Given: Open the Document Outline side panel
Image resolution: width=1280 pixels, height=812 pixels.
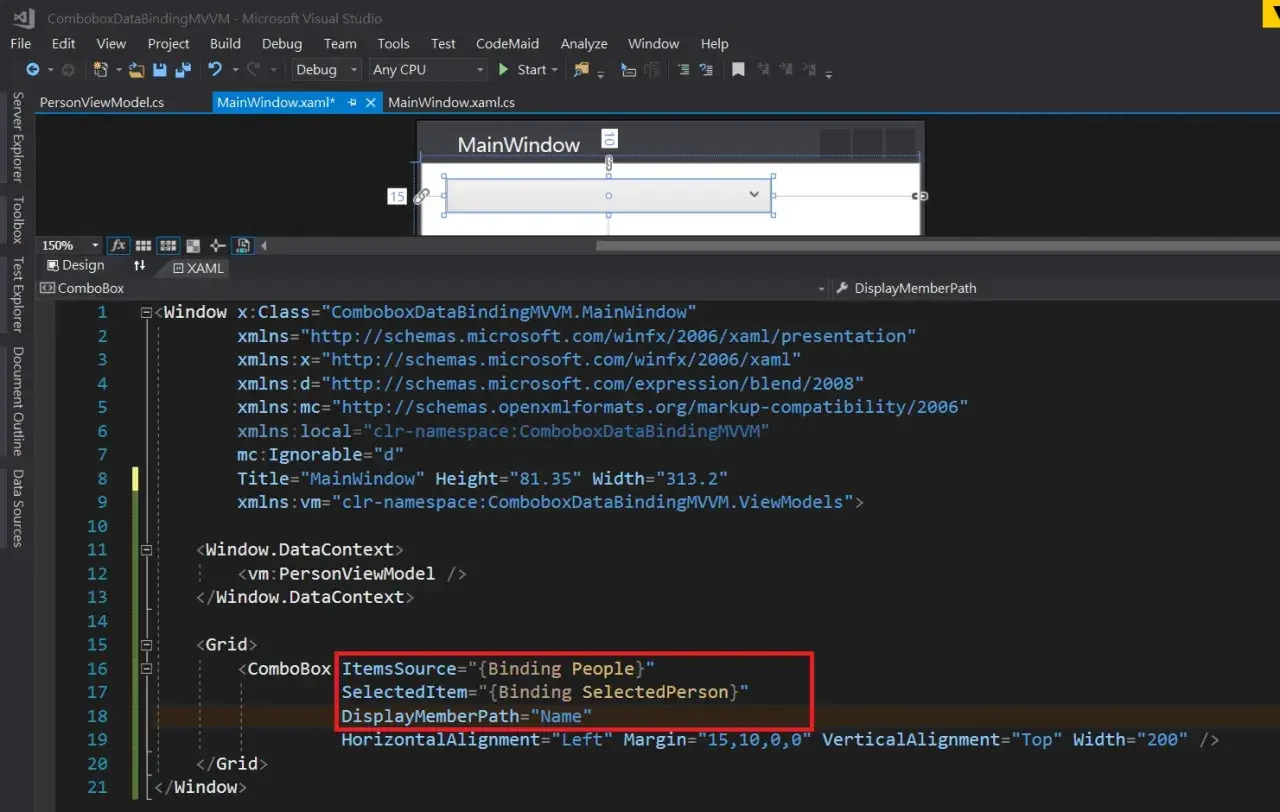Looking at the screenshot, I should [17, 401].
